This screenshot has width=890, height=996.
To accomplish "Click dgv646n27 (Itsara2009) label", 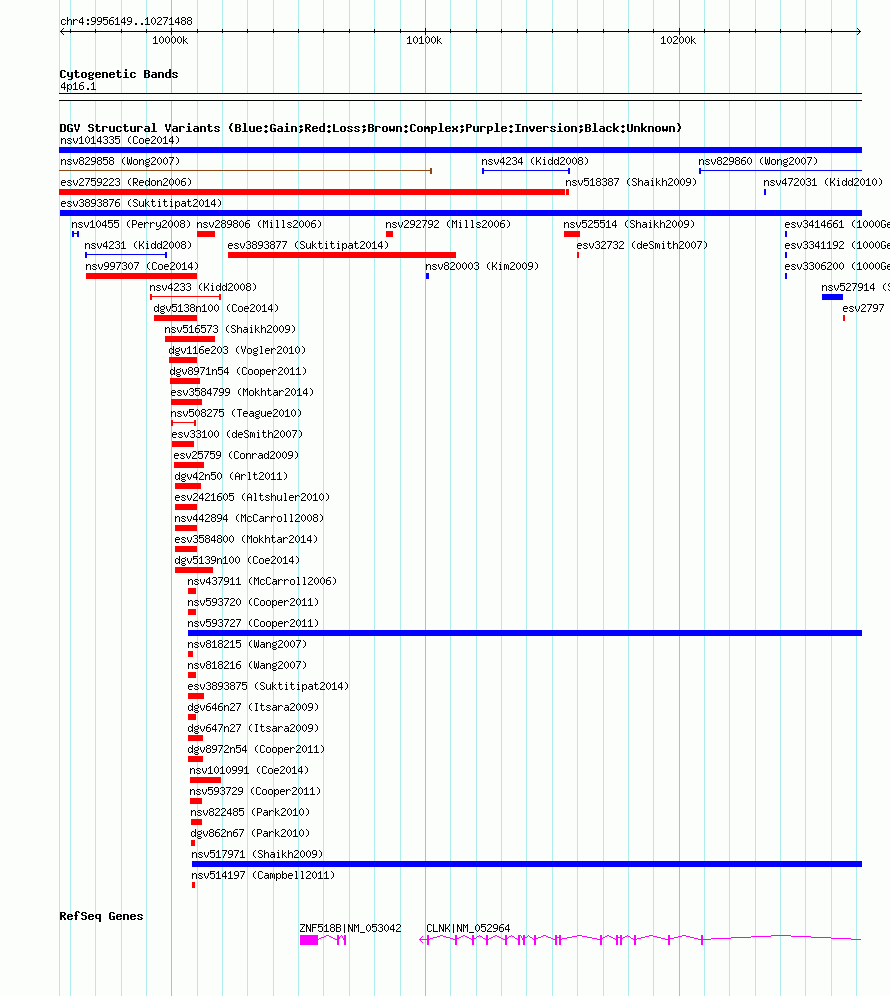I will [253, 707].
